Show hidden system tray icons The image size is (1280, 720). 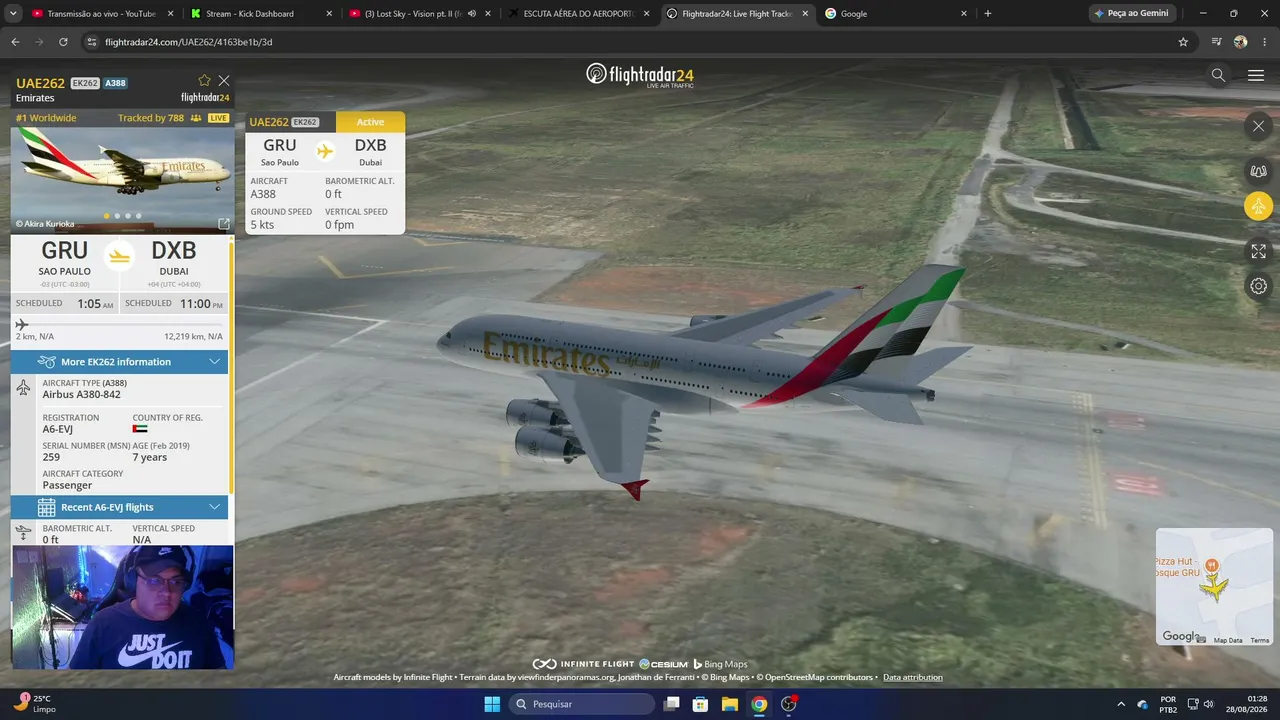(1120, 704)
